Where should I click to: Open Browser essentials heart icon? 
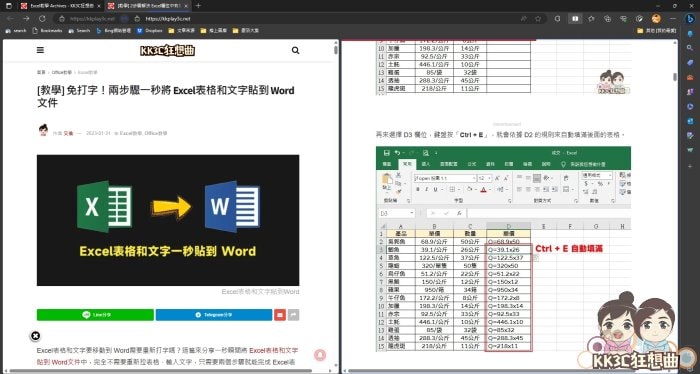[x=623, y=19]
